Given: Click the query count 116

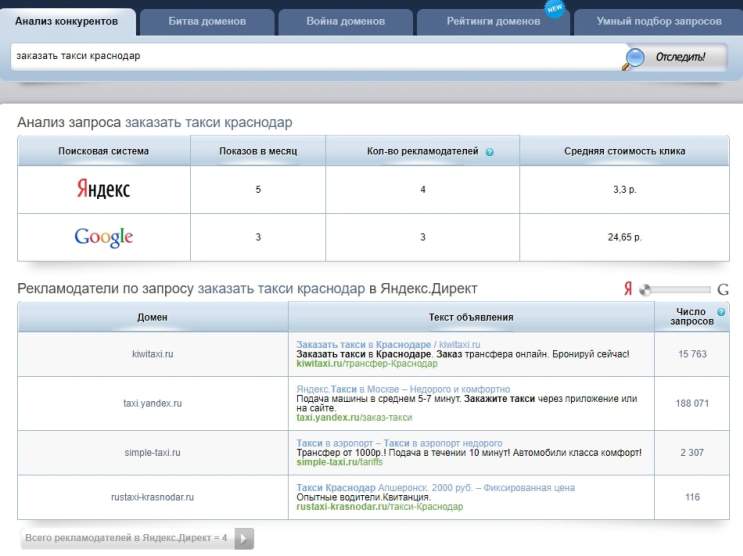Looking at the screenshot, I should tap(692, 497).
